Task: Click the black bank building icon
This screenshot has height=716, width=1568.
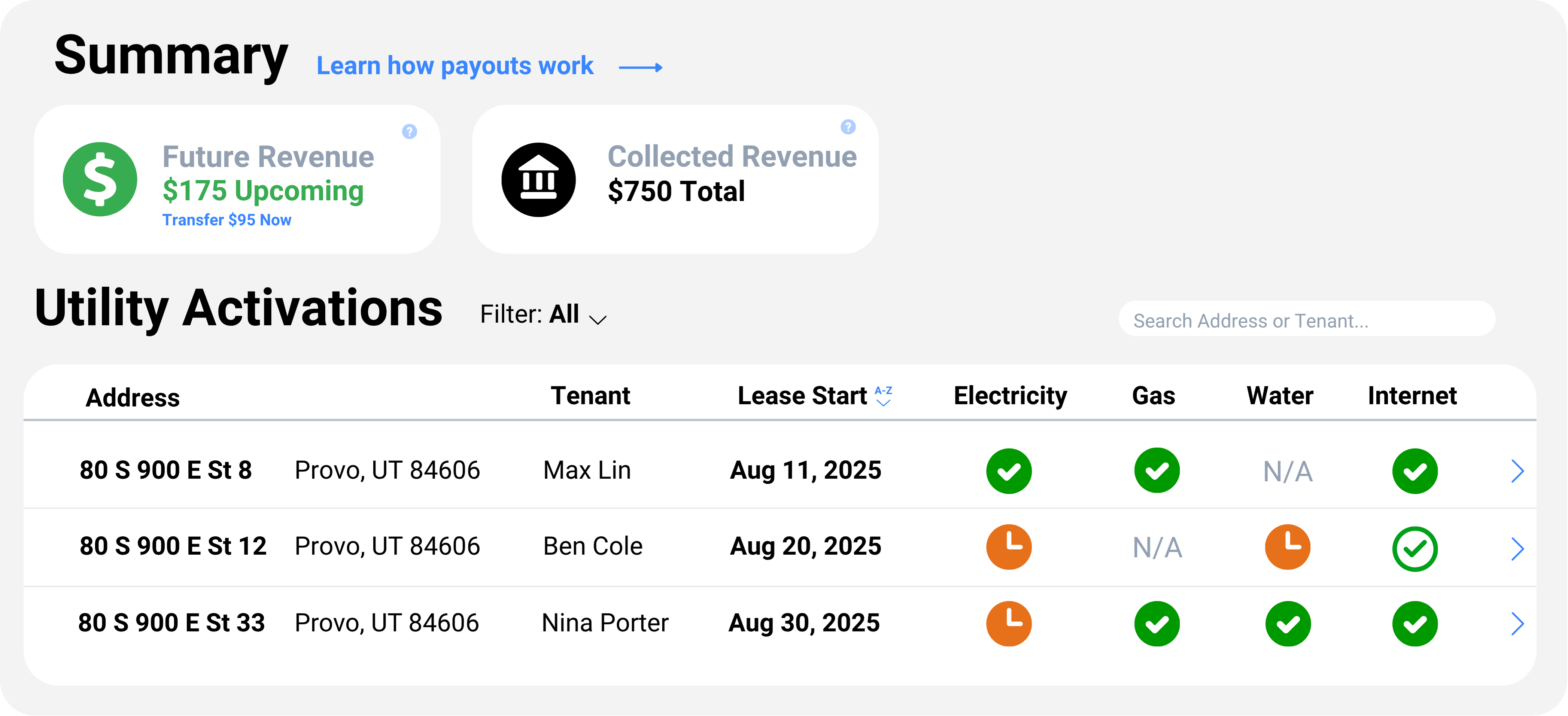Action: [538, 179]
